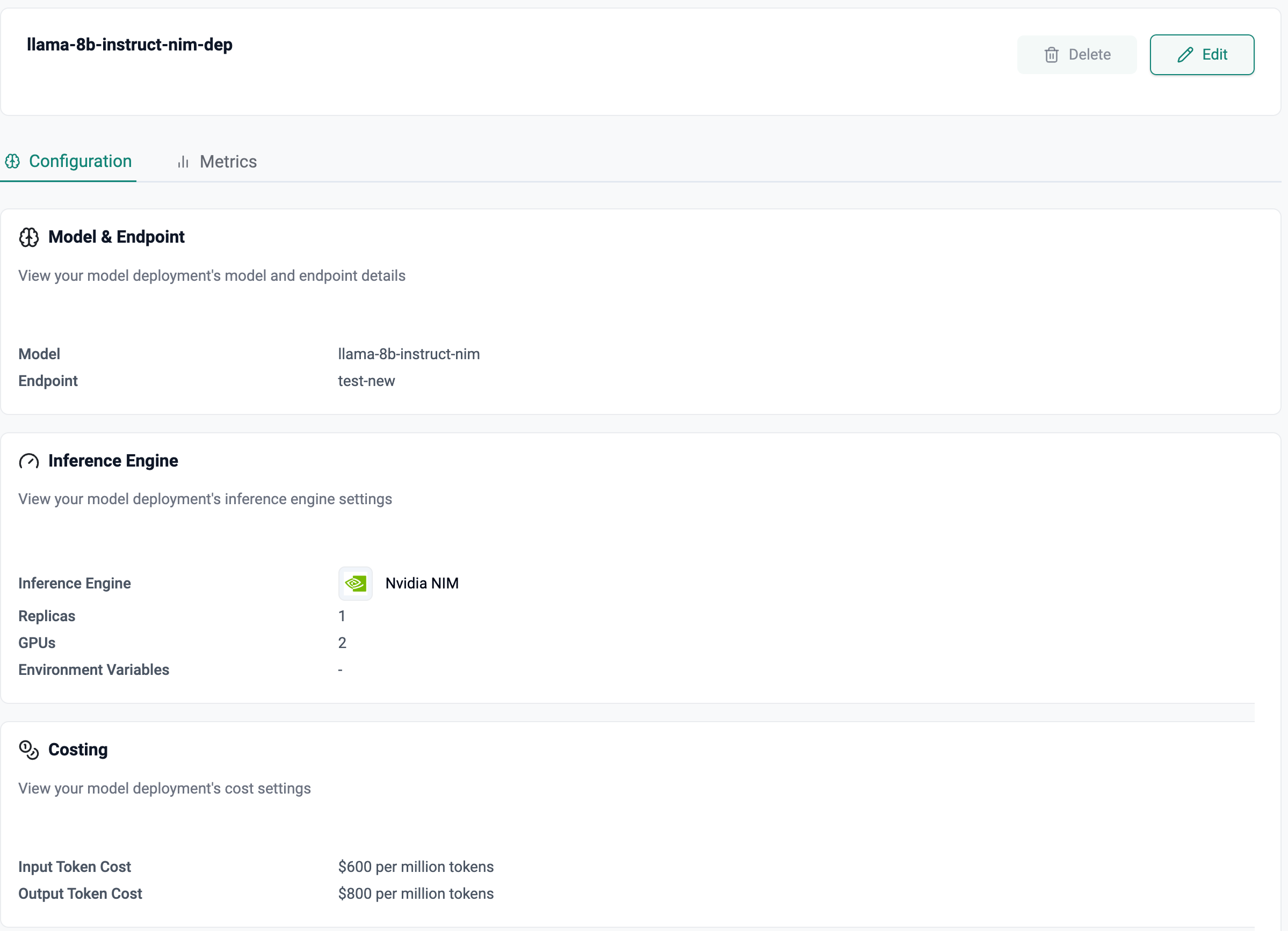Click the test-new endpoint value
Image resolution: width=1288 pixels, height=931 pixels.
[x=366, y=381]
